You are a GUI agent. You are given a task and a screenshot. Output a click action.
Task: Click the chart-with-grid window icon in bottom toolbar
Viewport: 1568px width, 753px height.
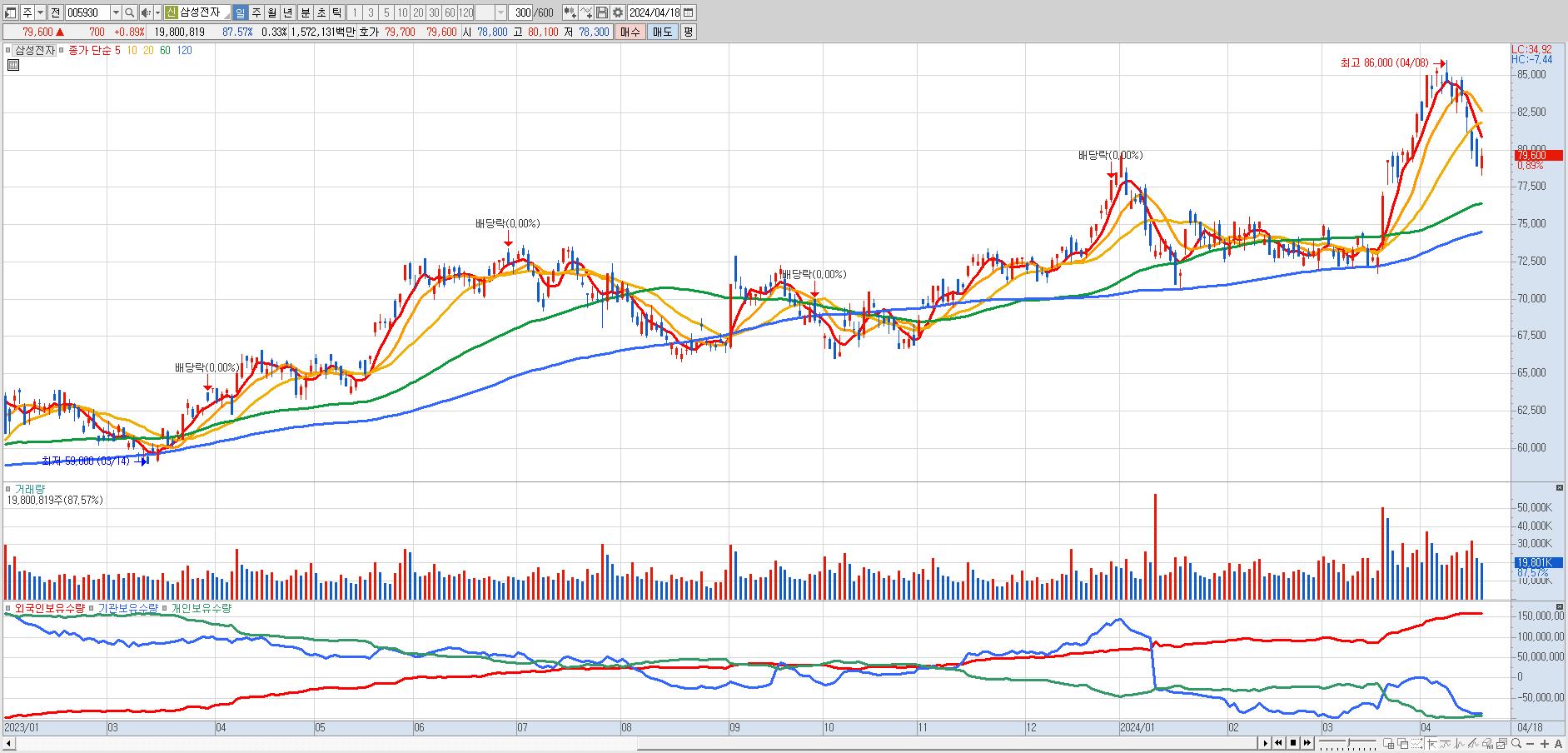1389,743
